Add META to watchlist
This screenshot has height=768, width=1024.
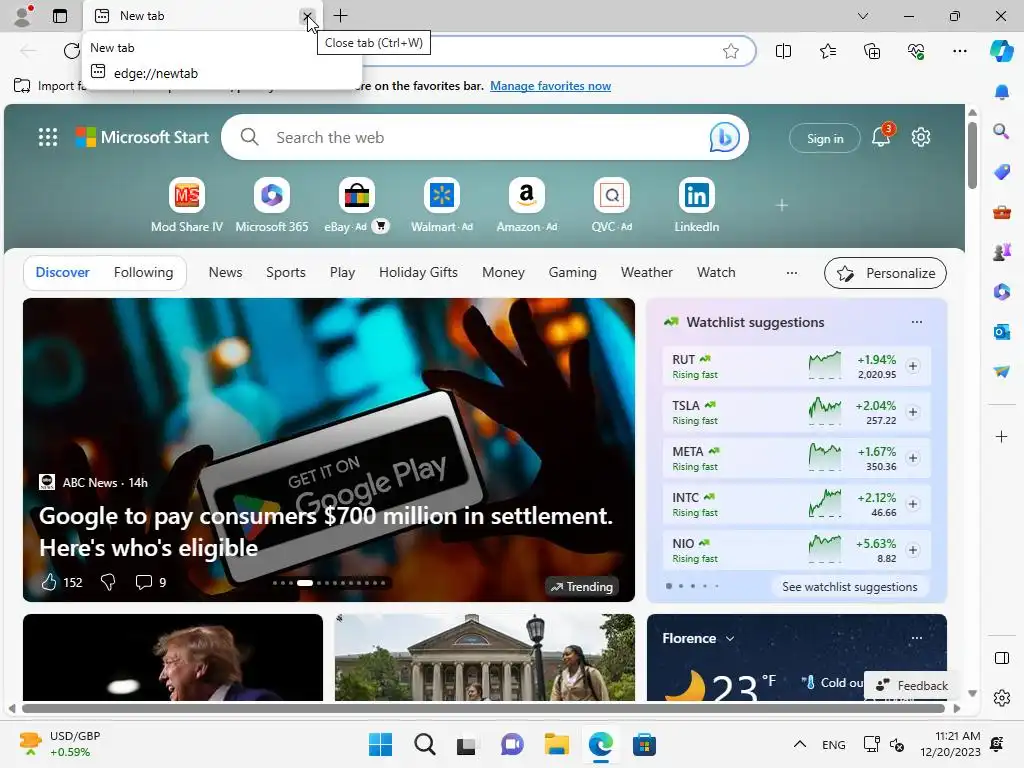tap(913, 458)
